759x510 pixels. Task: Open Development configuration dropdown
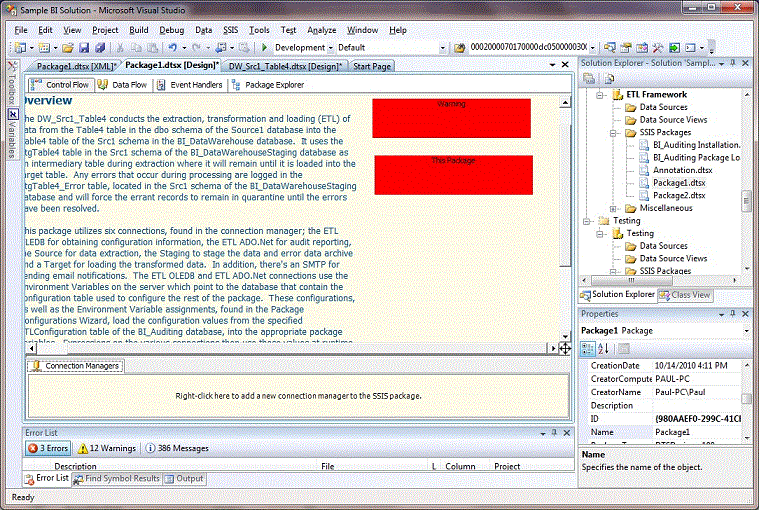[x=331, y=48]
